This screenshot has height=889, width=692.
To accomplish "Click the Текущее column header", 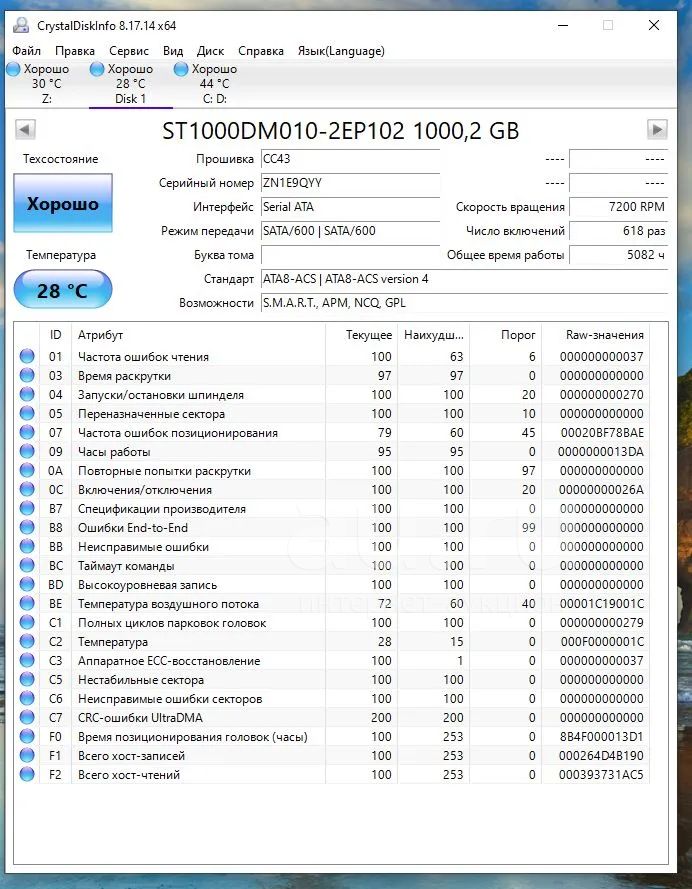I will [362, 335].
